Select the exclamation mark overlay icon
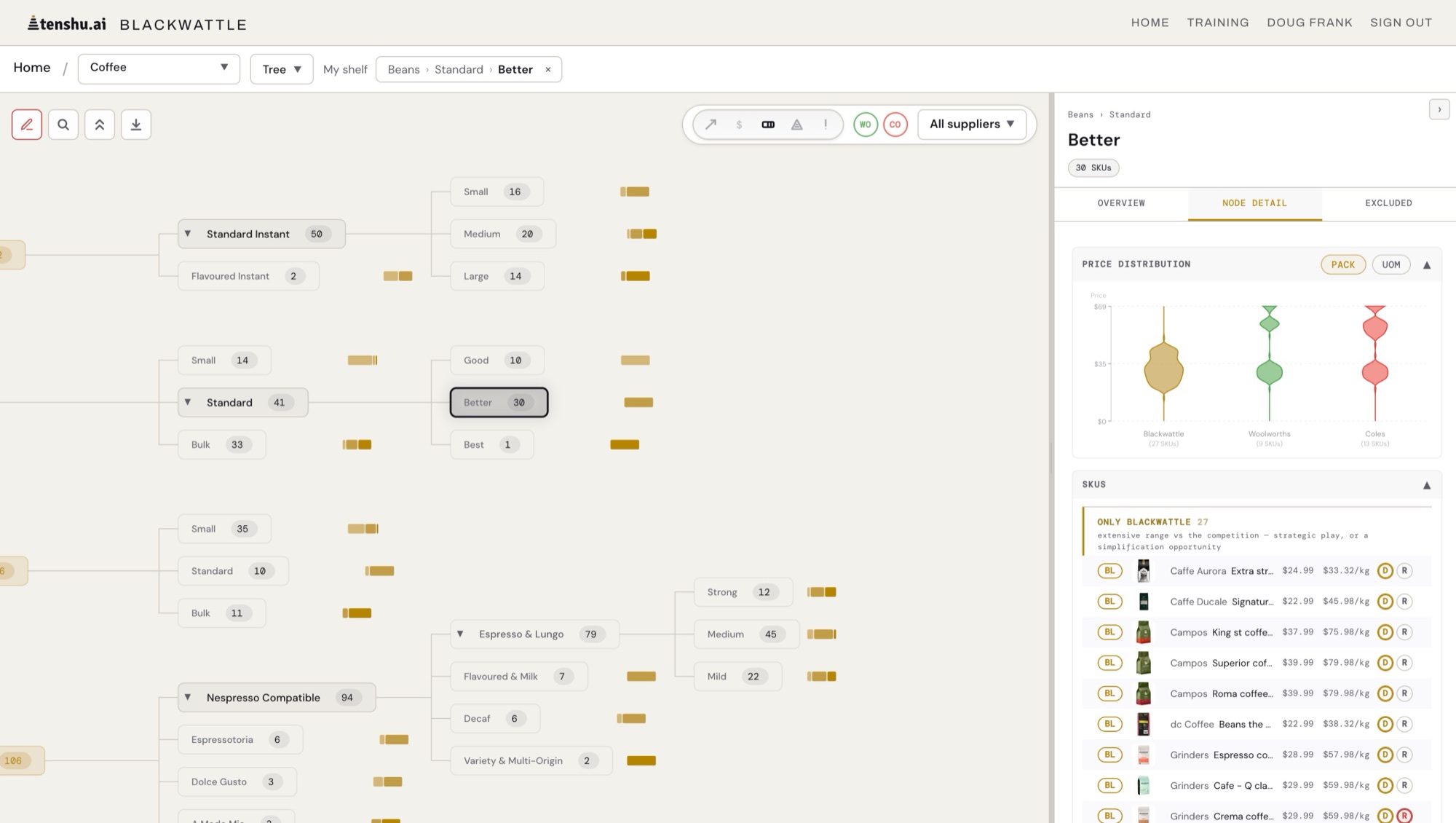 [x=826, y=125]
